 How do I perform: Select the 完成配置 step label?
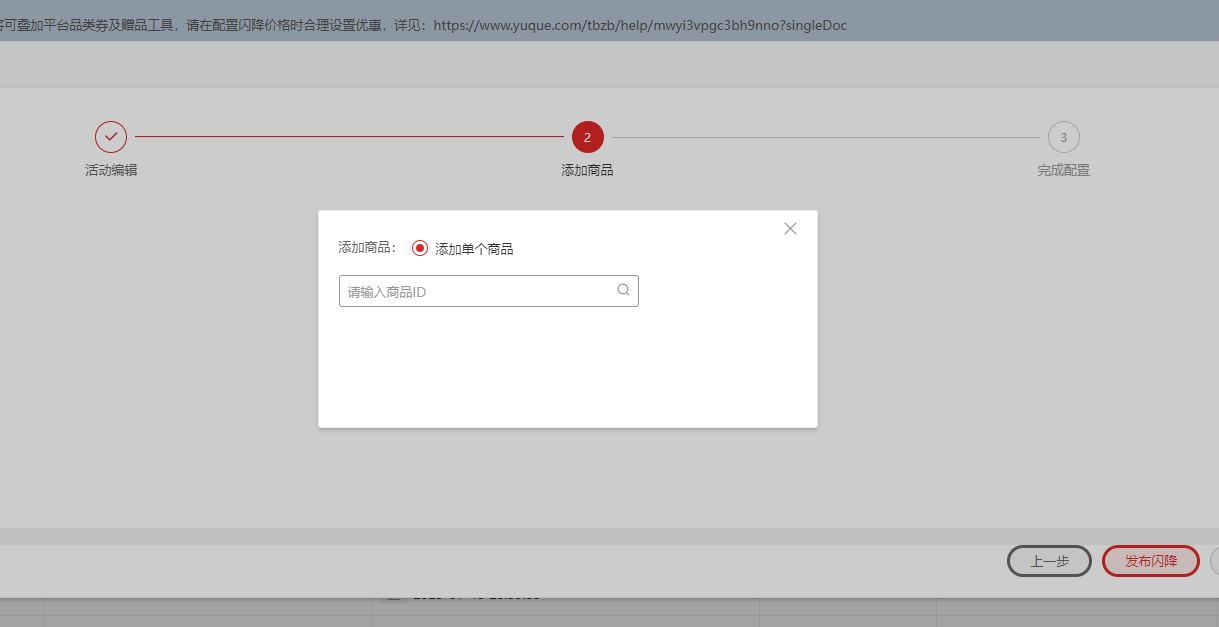tap(1063, 170)
